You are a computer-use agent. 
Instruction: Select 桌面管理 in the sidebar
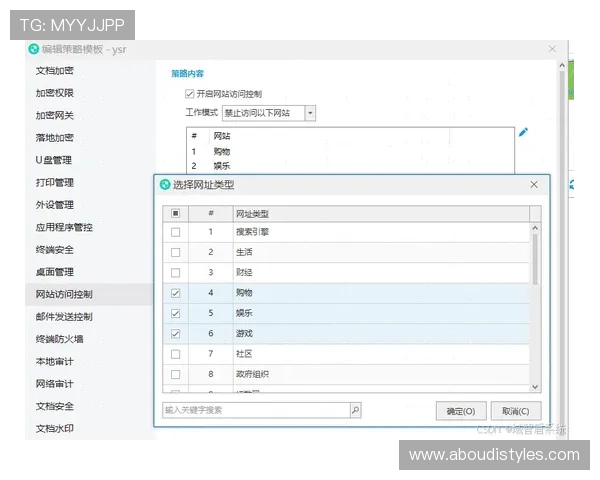(x=55, y=272)
